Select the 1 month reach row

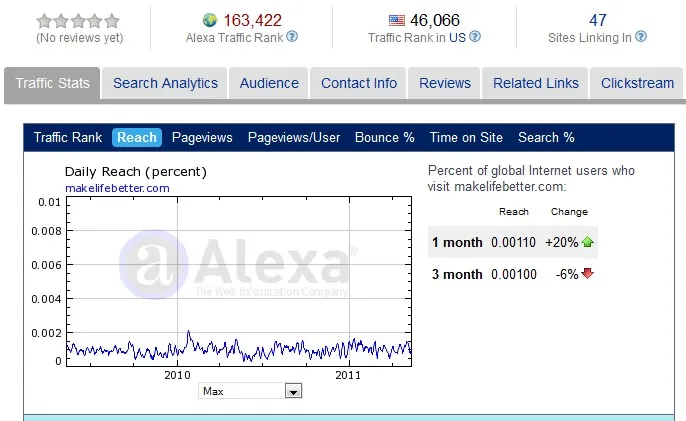[513, 242]
